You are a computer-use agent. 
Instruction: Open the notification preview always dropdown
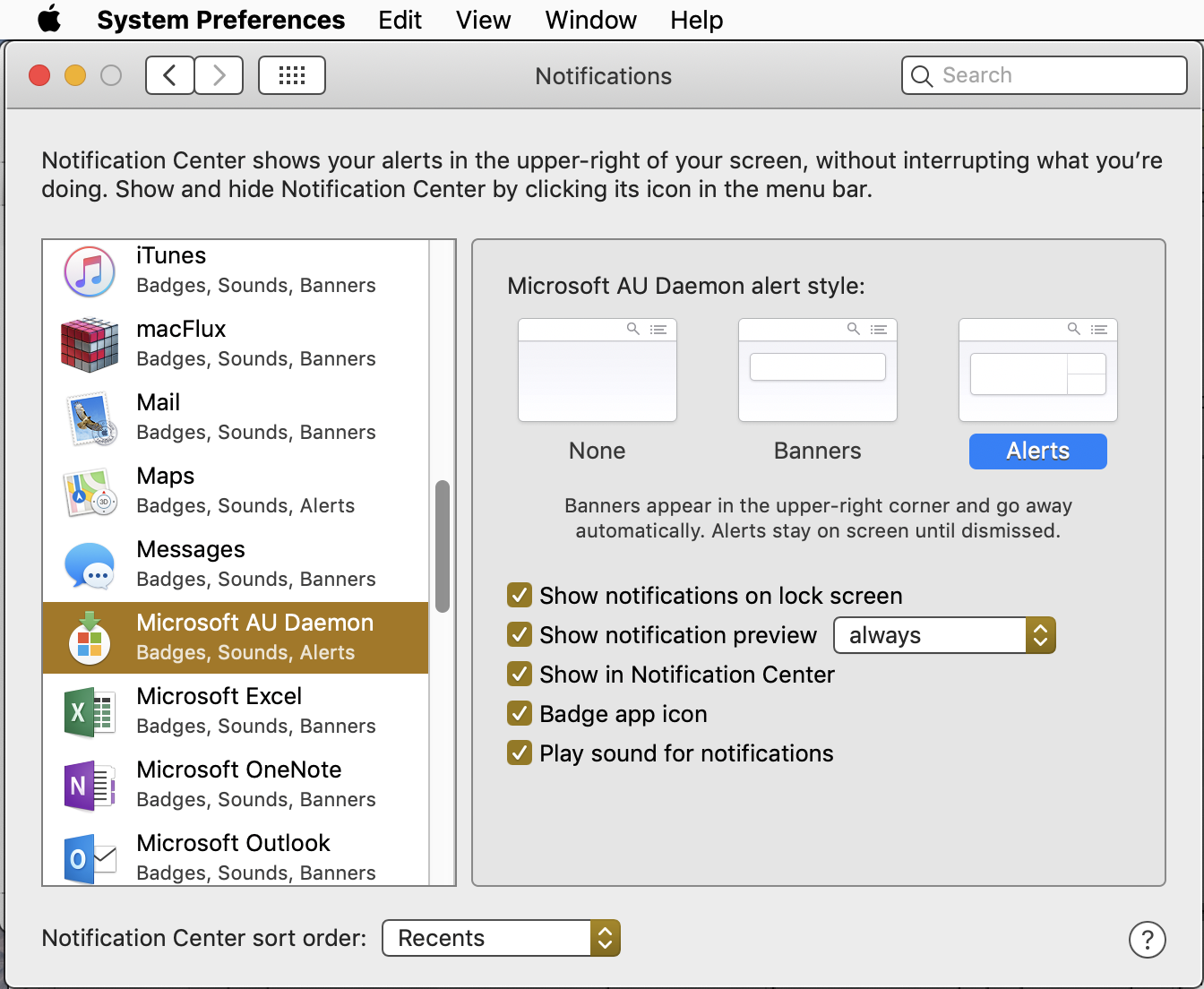(x=945, y=635)
